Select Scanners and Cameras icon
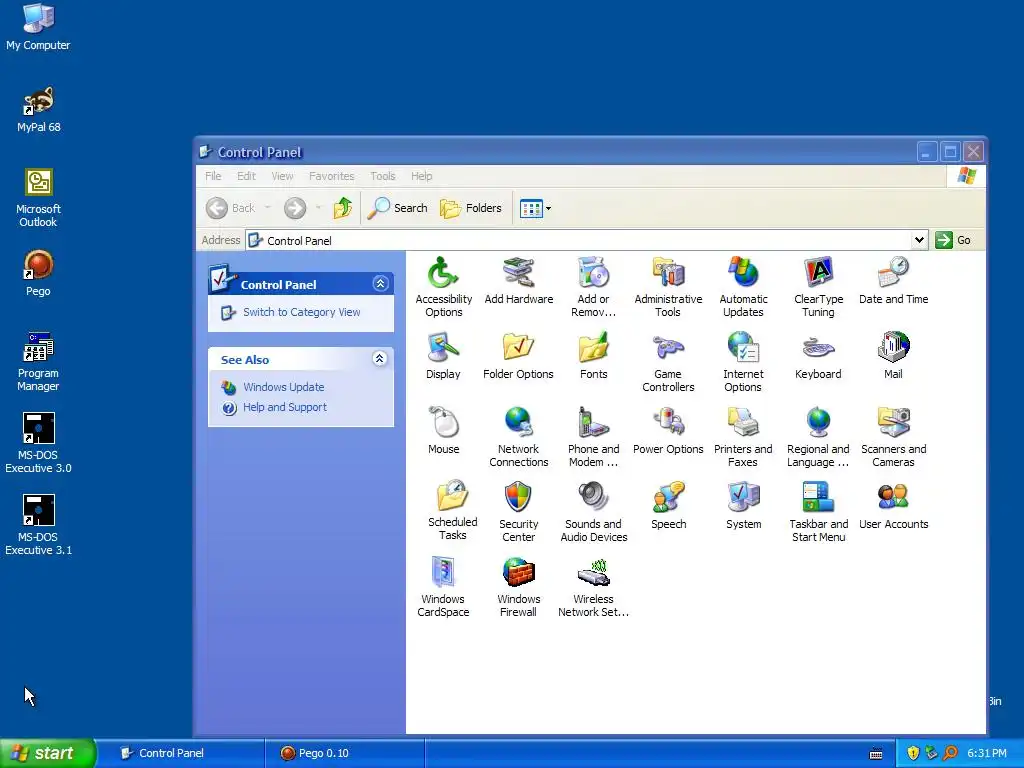Image resolution: width=1024 pixels, height=768 pixels. tap(893, 423)
